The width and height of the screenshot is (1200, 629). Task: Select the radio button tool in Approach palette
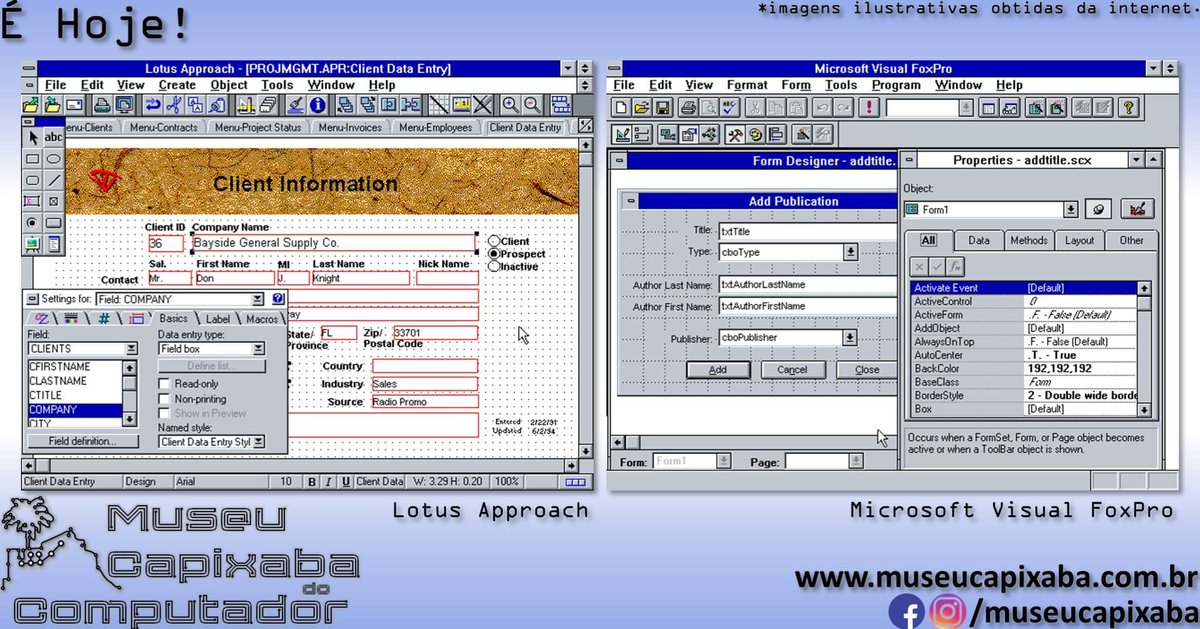tap(33, 222)
